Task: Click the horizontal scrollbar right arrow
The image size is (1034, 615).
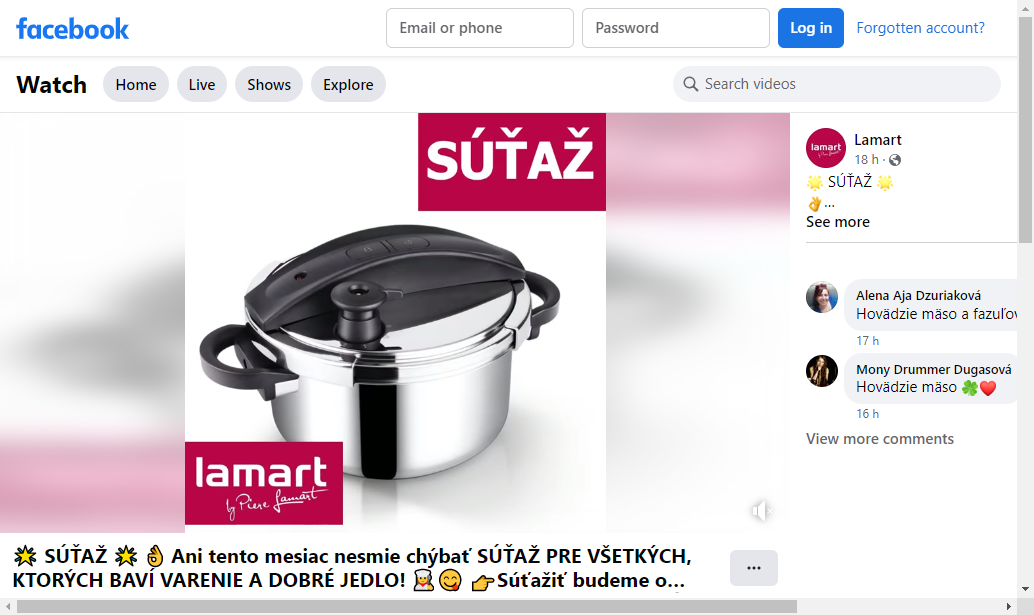Action: point(1008,606)
